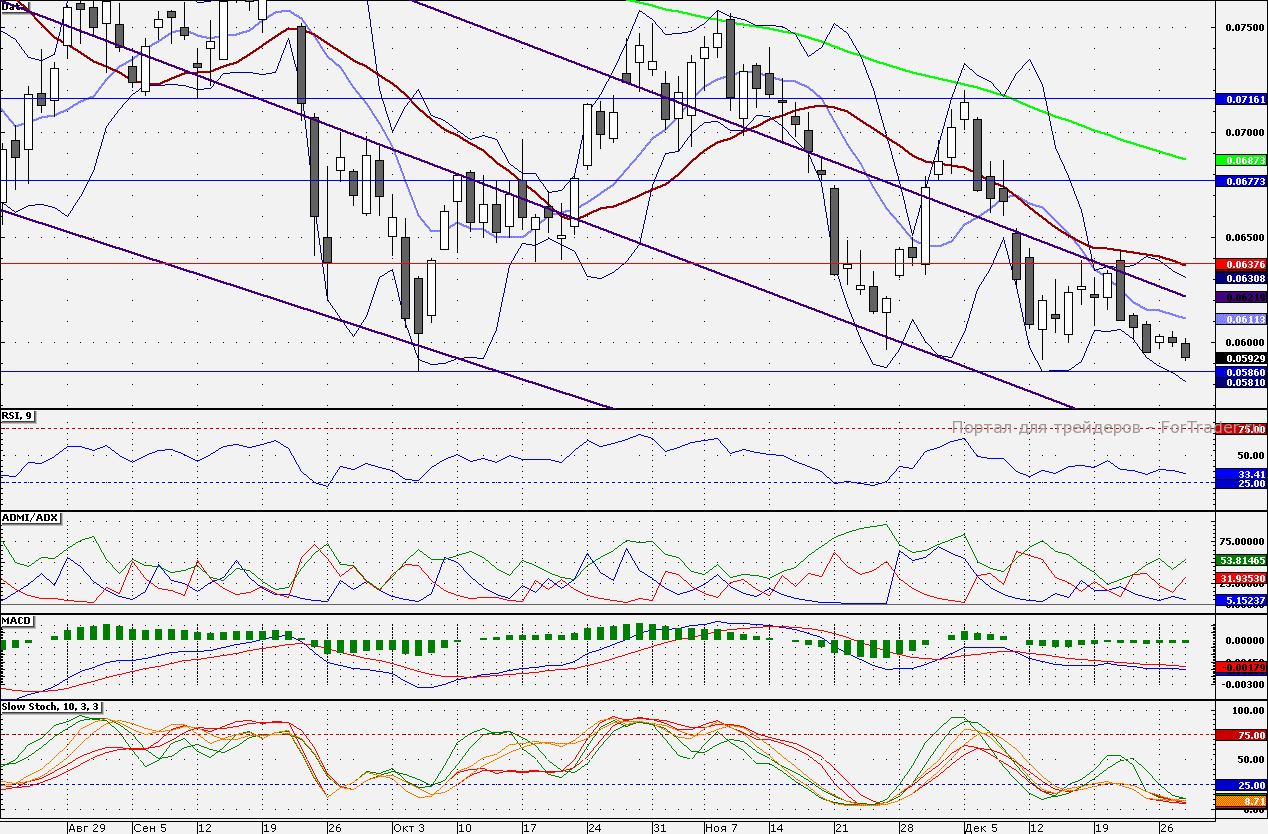The width and height of the screenshot is (1268, 834).
Task: Click the 0.05860 support level price tag
Action: point(1240,372)
